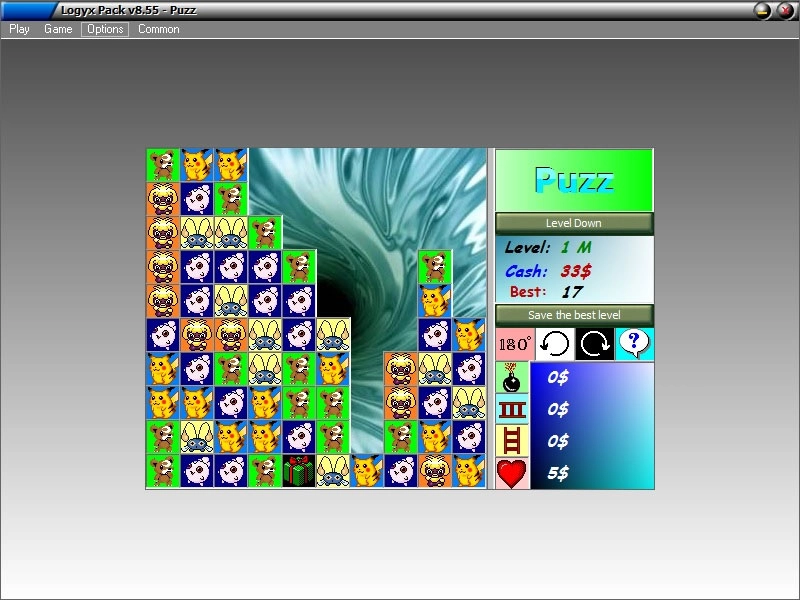Click the 0$ price beside the bomb
This screenshot has height=600, width=800.
coord(558,378)
